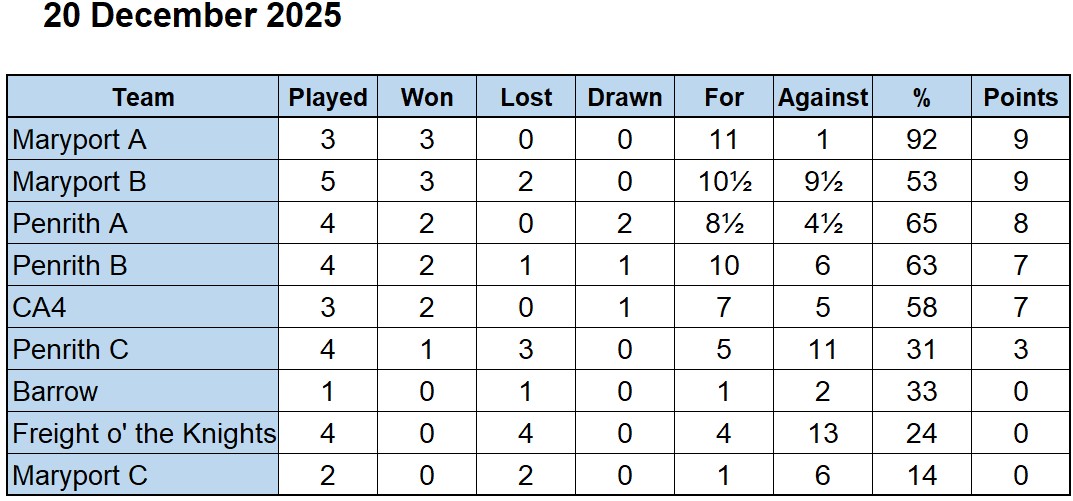Click Freight o' the Knights team cell
Screen dimensions: 1073x501
(x=143, y=434)
